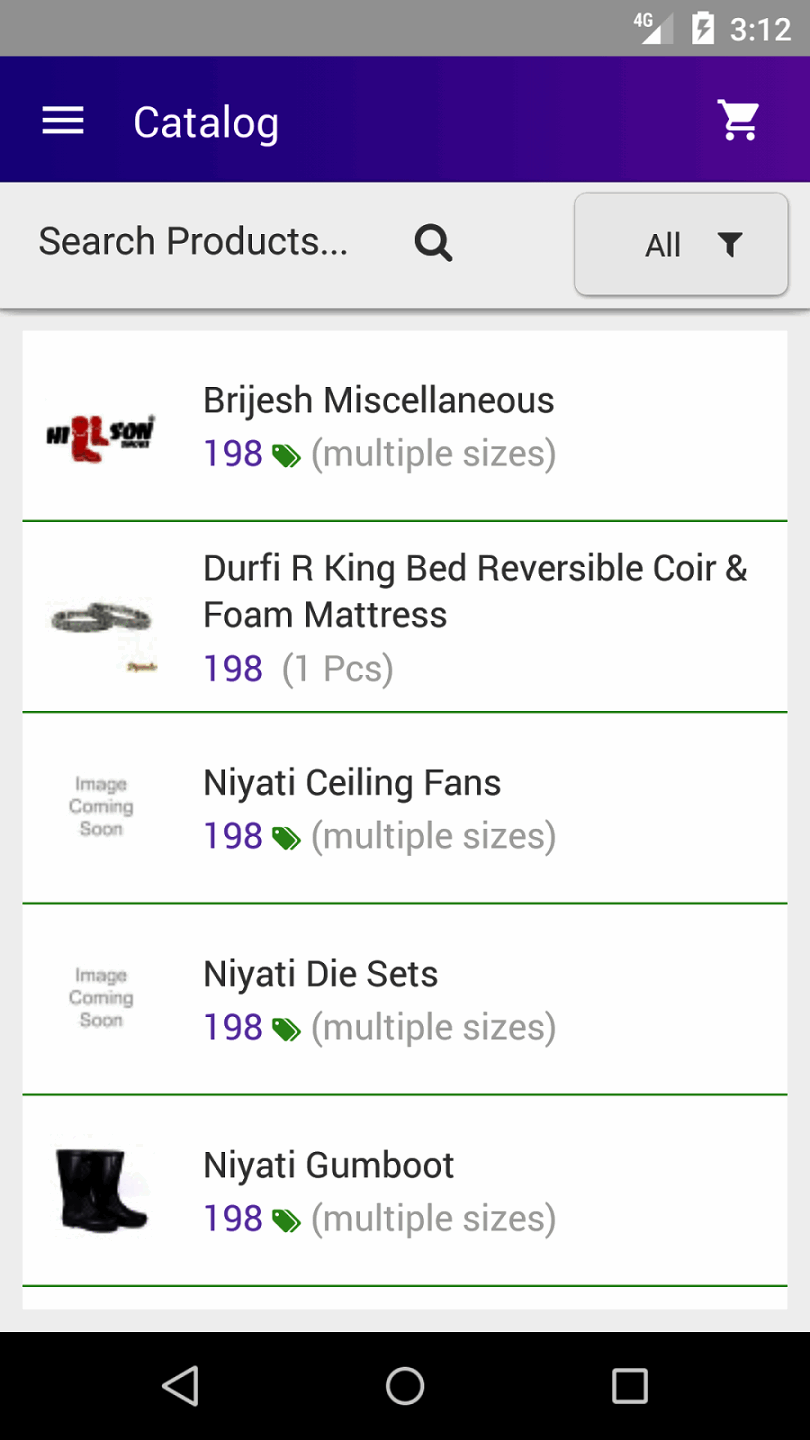The width and height of the screenshot is (810, 1440).
Task: Expand the All filter dropdown
Action: 681,245
